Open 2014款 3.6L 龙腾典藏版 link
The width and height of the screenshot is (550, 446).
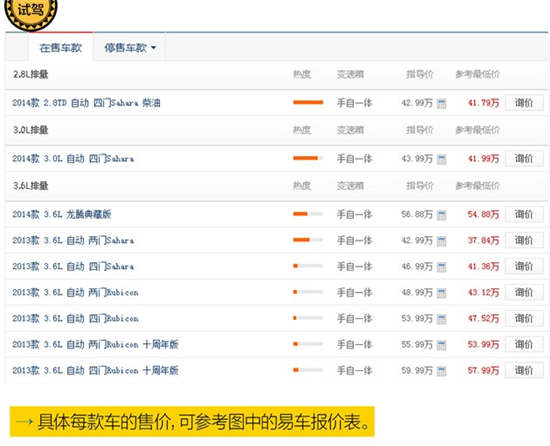pyautogui.click(x=62, y=214)
